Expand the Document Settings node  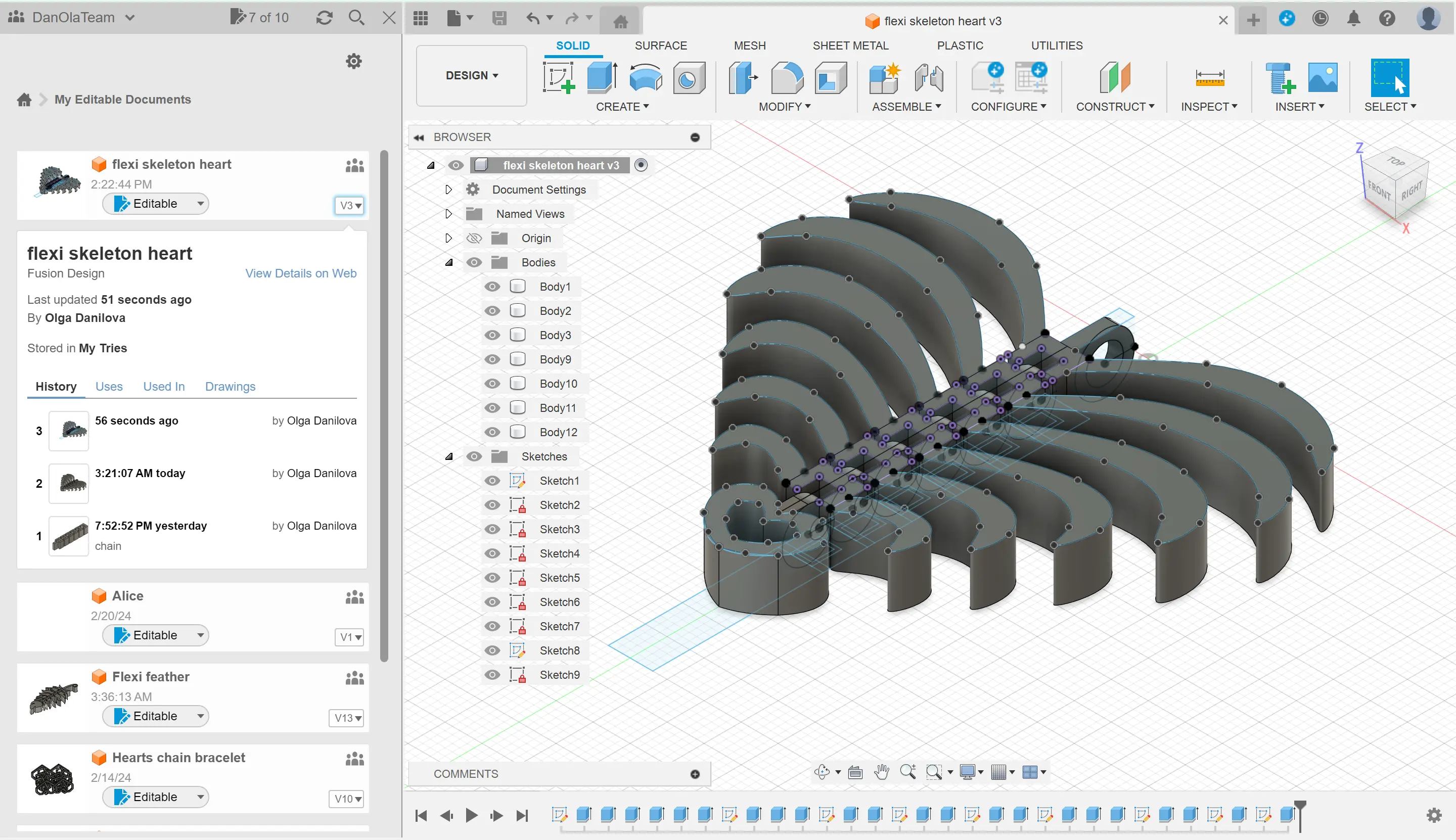pyautogui.click(x=448, y=189)
